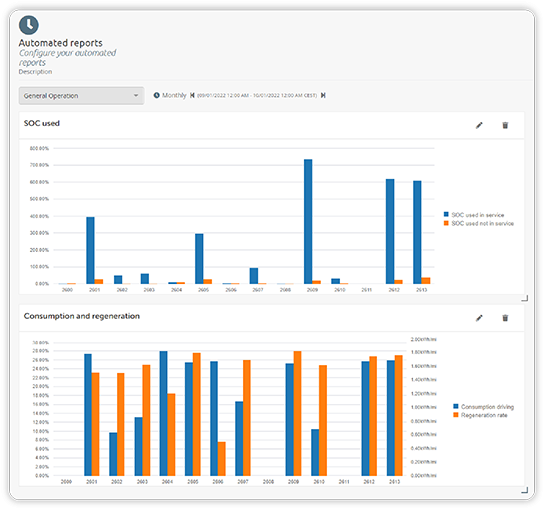This screenshot has width=545, height=510.
Task: Click the orange 2606 bar in Consumption chart
Action: coord(222,459)
